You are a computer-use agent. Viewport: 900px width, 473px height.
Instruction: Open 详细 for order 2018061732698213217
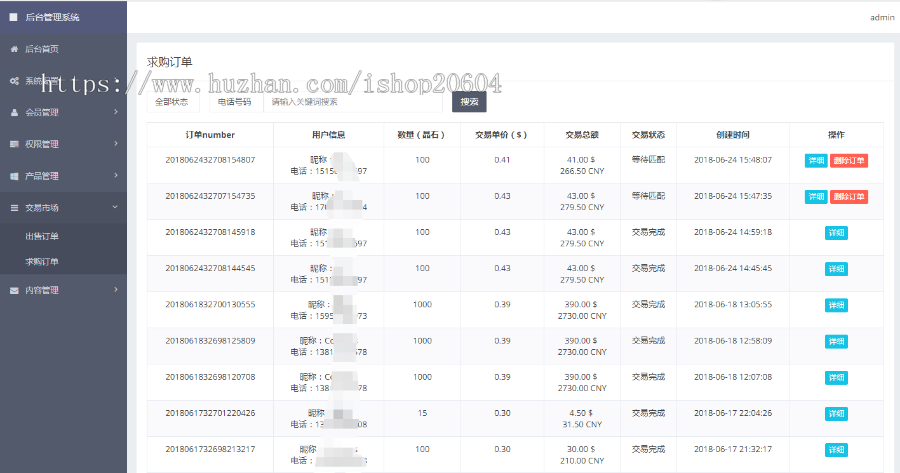pyautogui.click(x=836, y=450)
